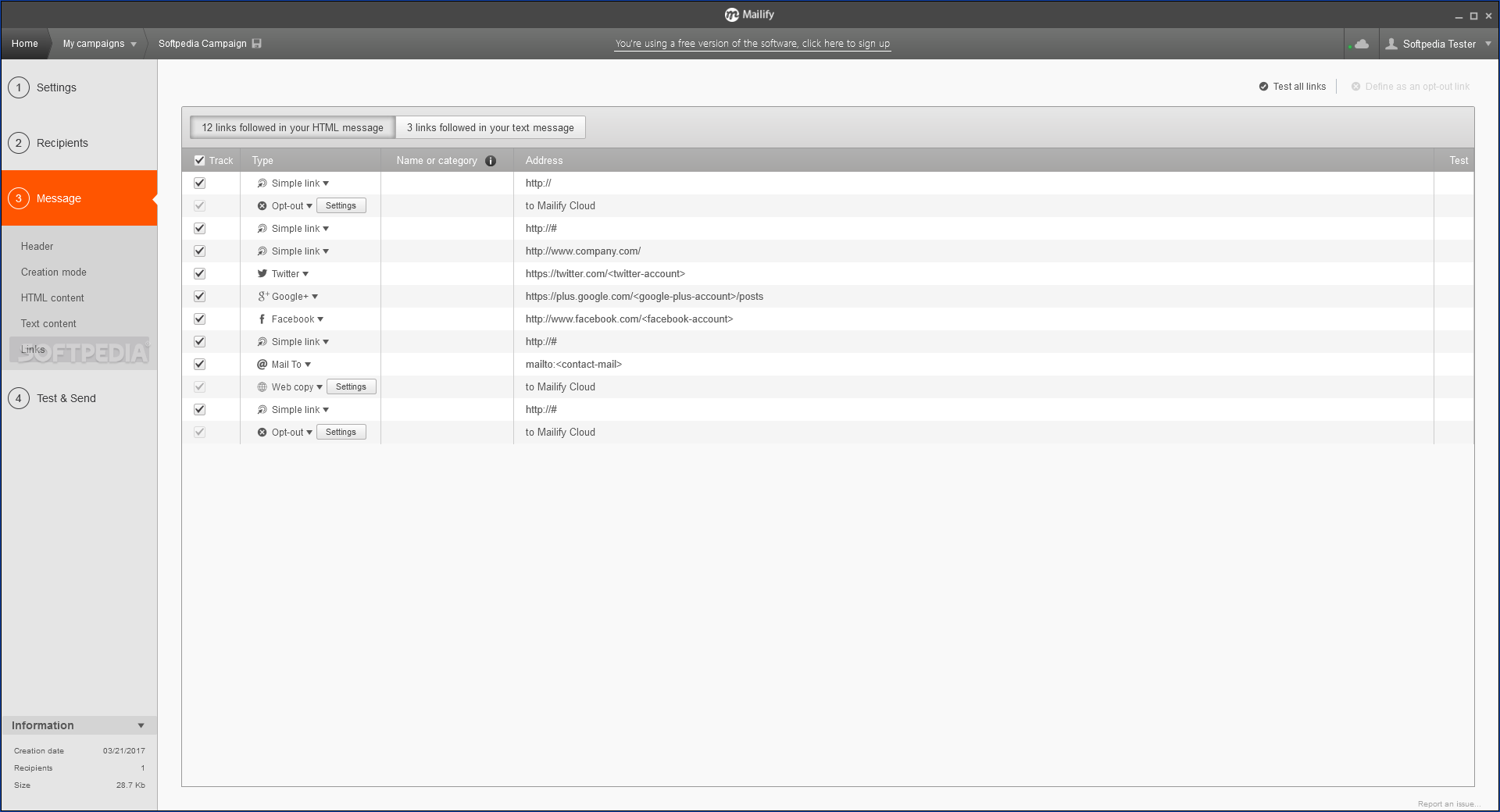Image resolution: width=1500 pixels, height=812 pixels.
Task: Click the Facebook icon in the Type column
Action: [262, 319]
